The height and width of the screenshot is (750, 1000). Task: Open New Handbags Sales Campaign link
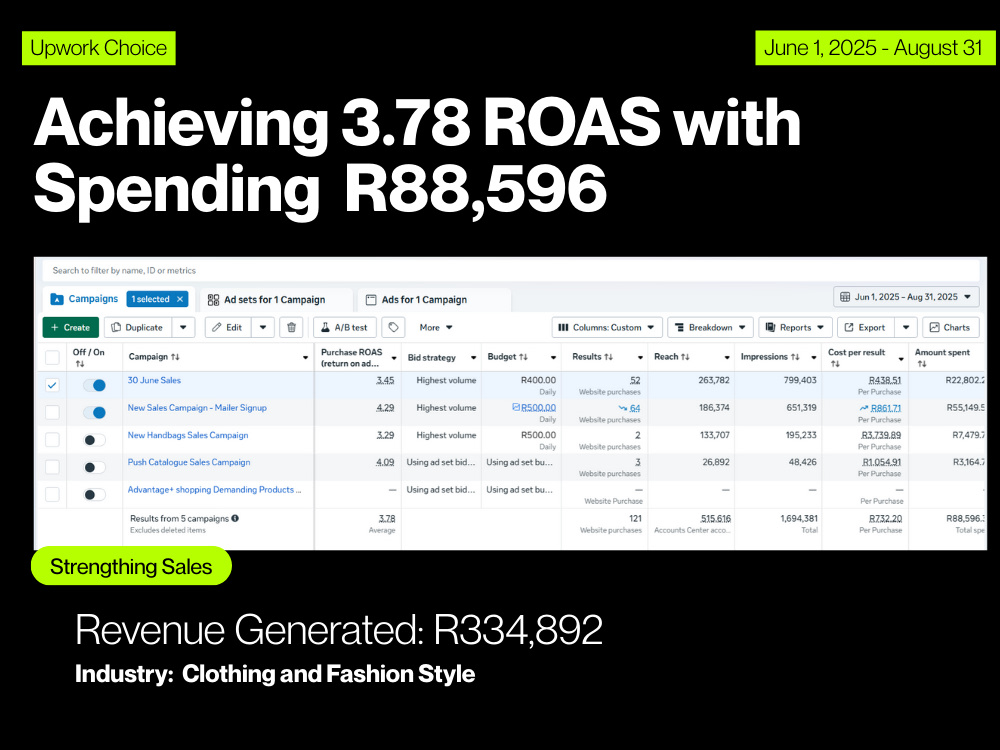pos(188,435)
